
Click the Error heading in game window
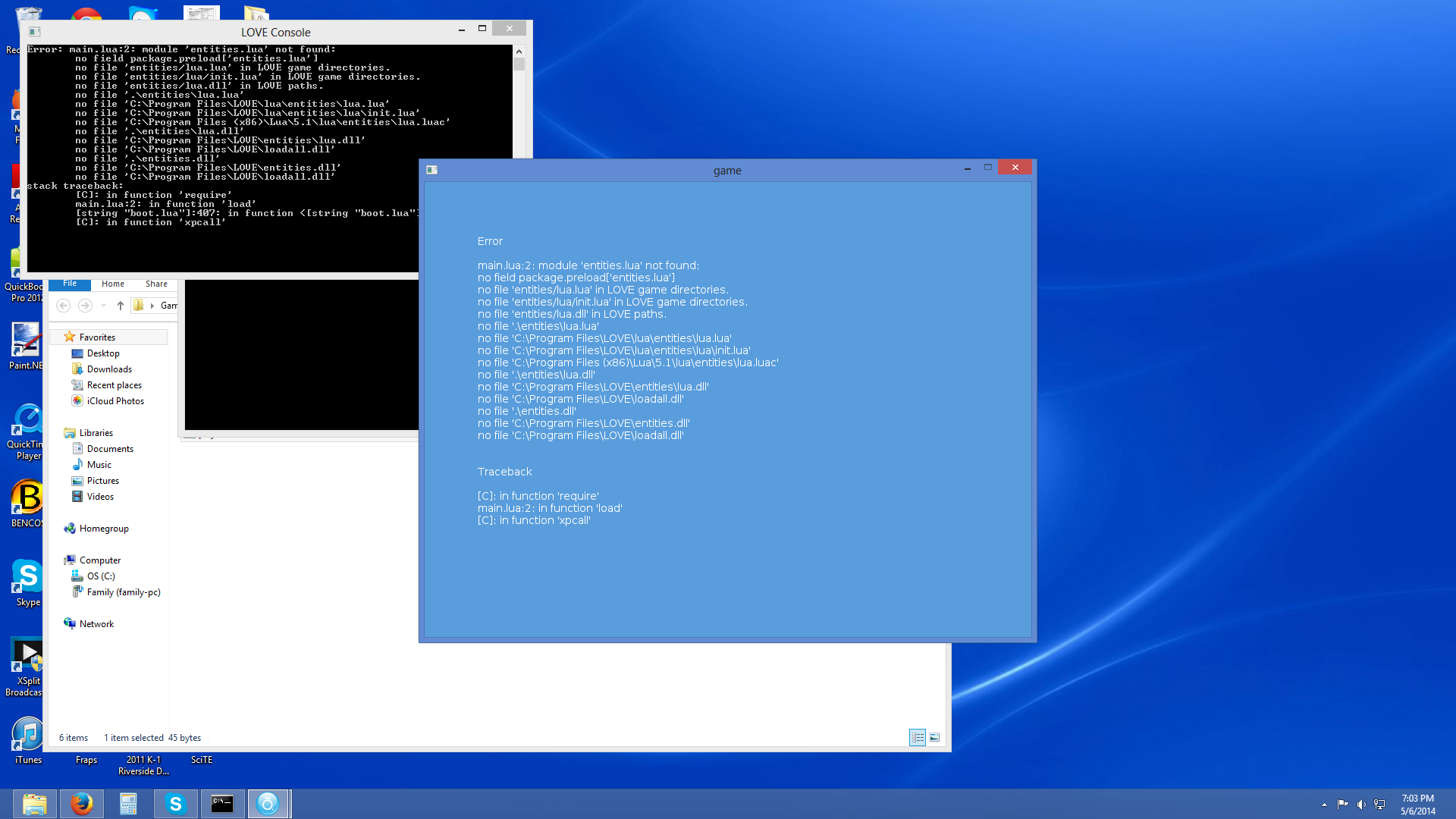pyautogui.click(x=490, y=241)
